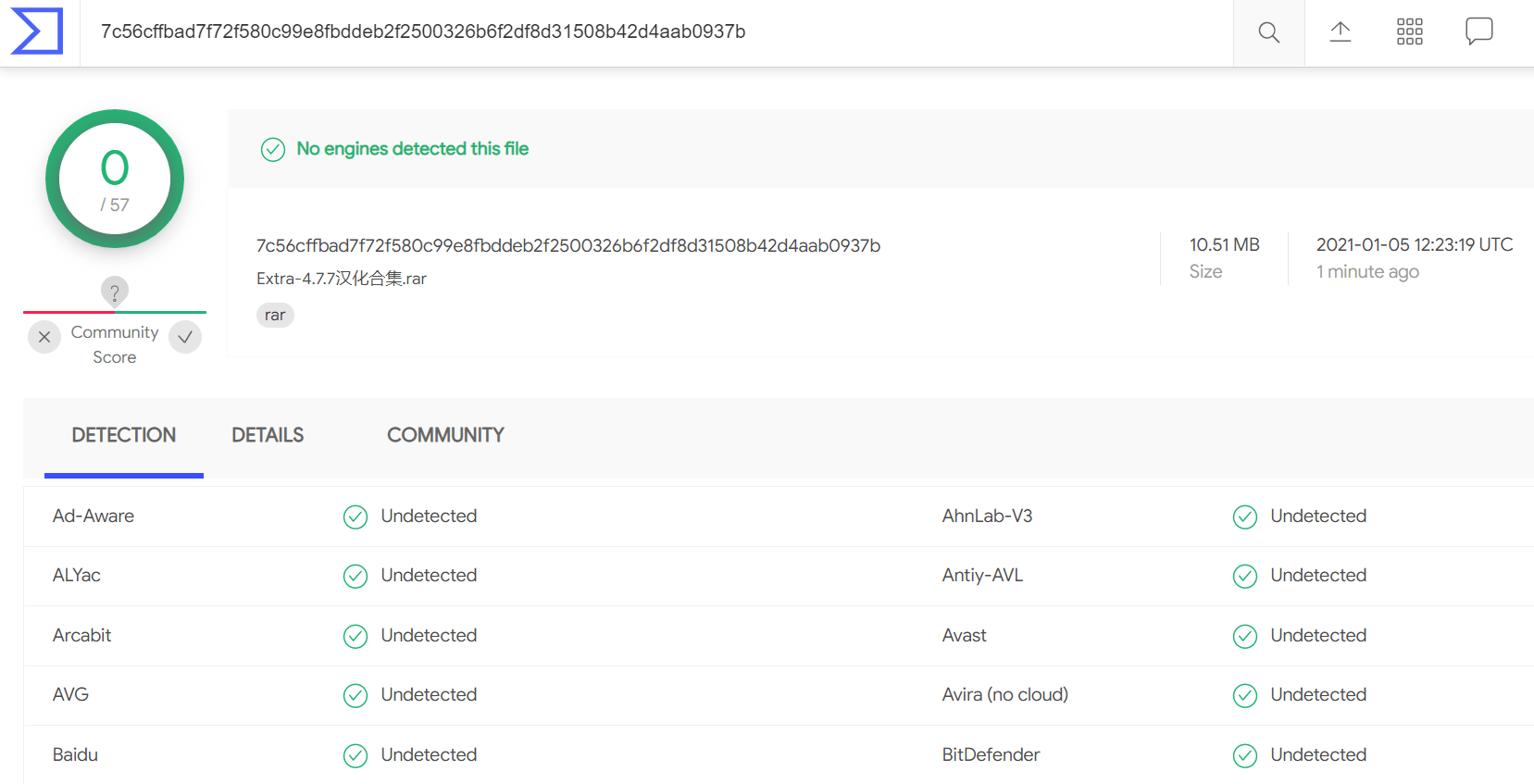The height and width of the screenshot is (784, 1534).
Task: Click 'Undetected' result for AhnLab-V3
Action: coord(1318,516)
